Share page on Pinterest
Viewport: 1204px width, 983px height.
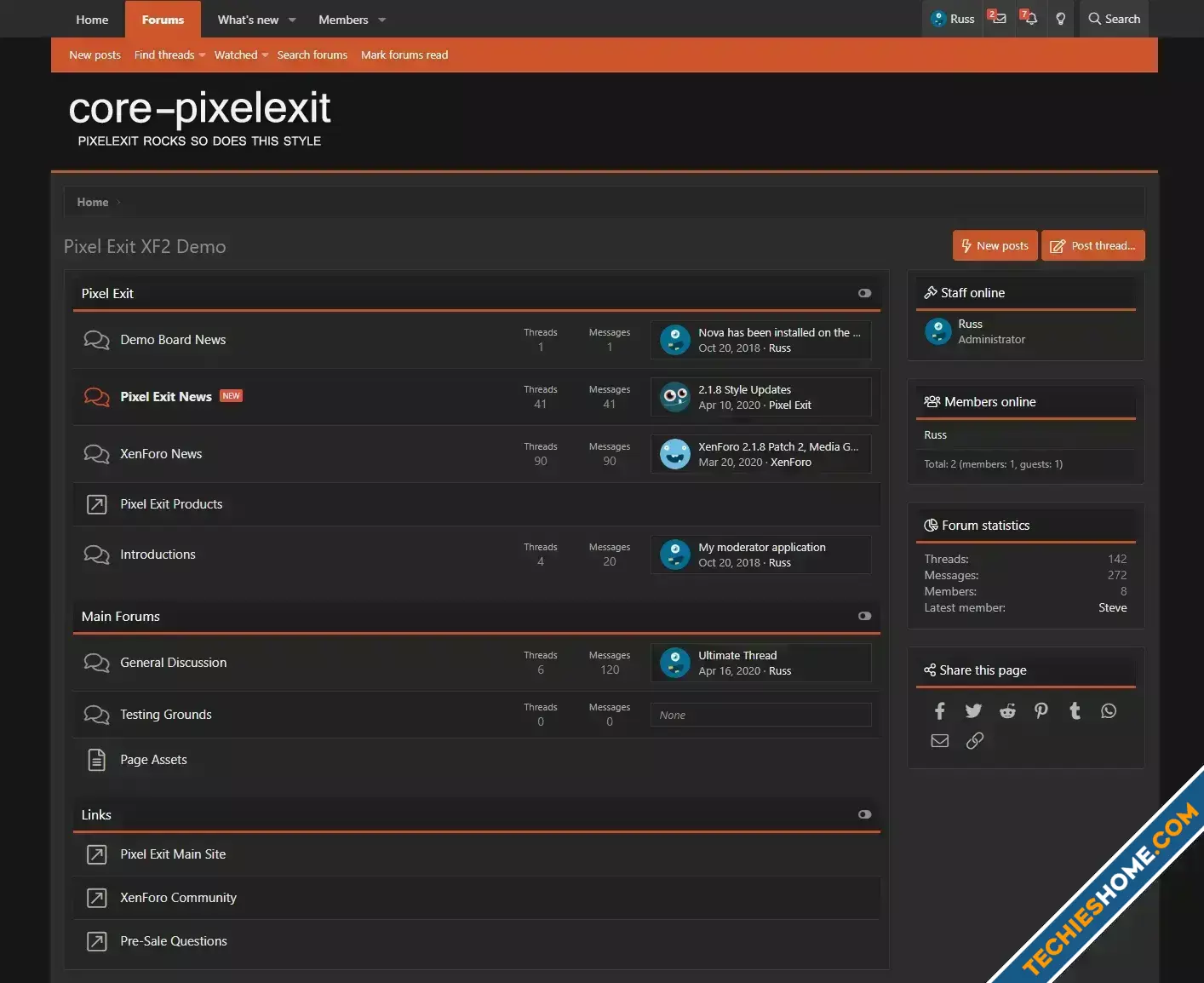[1041, 711]
